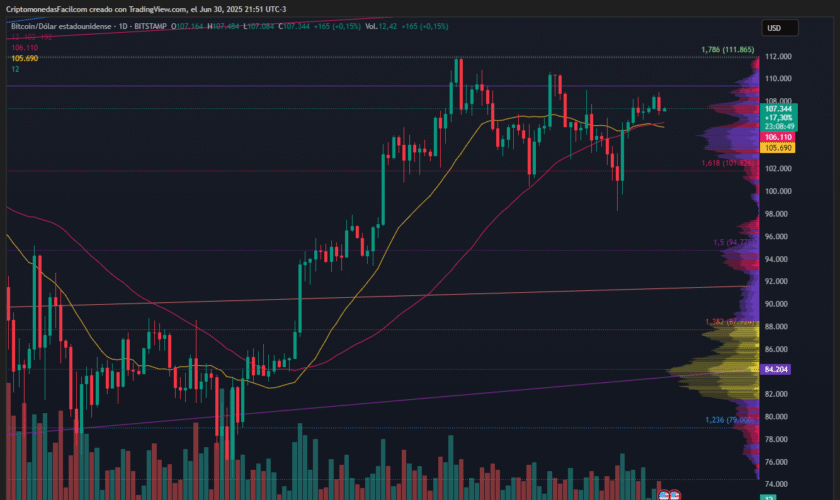Click the 1,382 Fibonacci level label

pyautogui.click(x=730, y=322)
